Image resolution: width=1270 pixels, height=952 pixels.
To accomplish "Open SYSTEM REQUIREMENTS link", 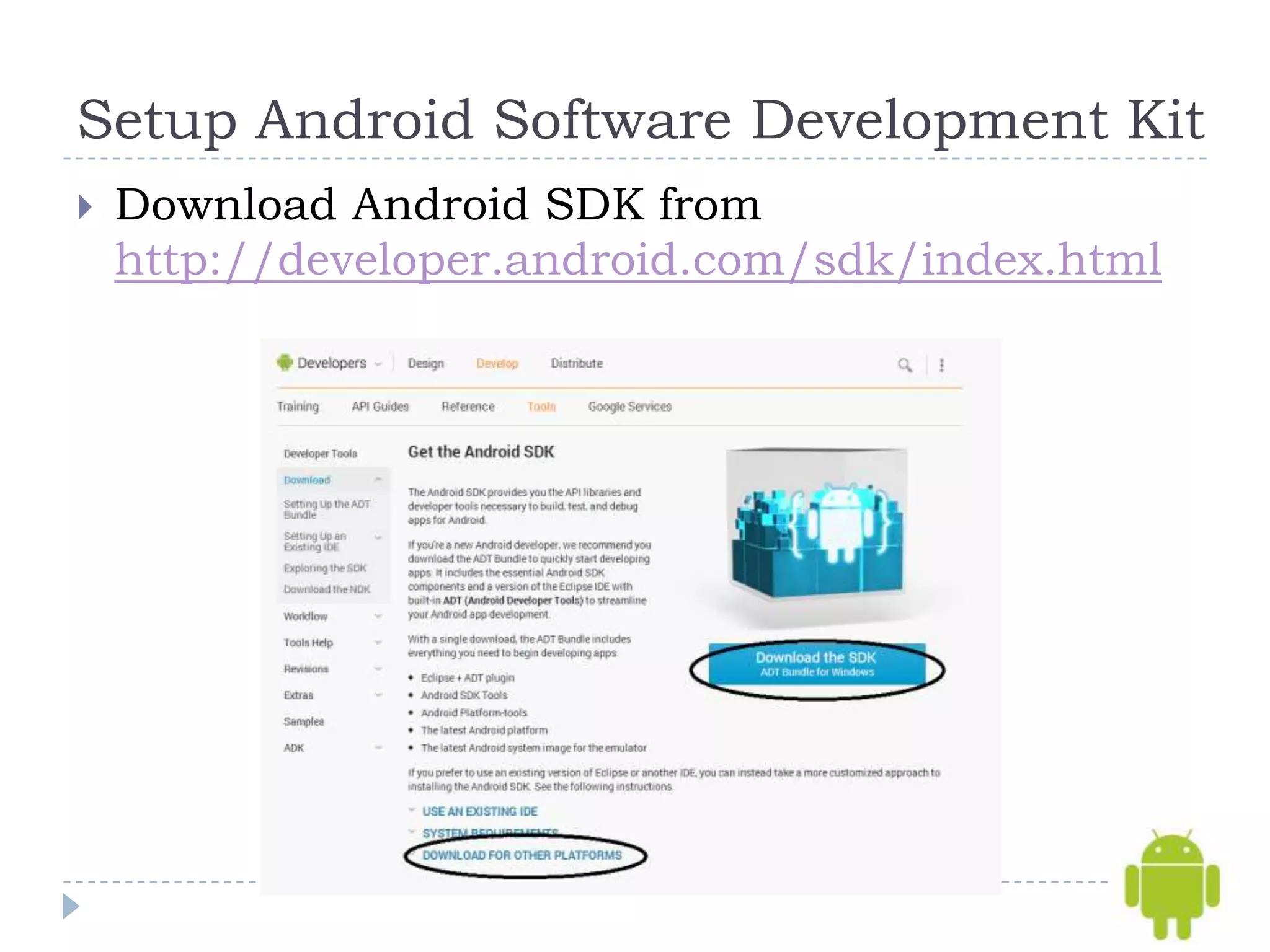I will tap(491, 832).
